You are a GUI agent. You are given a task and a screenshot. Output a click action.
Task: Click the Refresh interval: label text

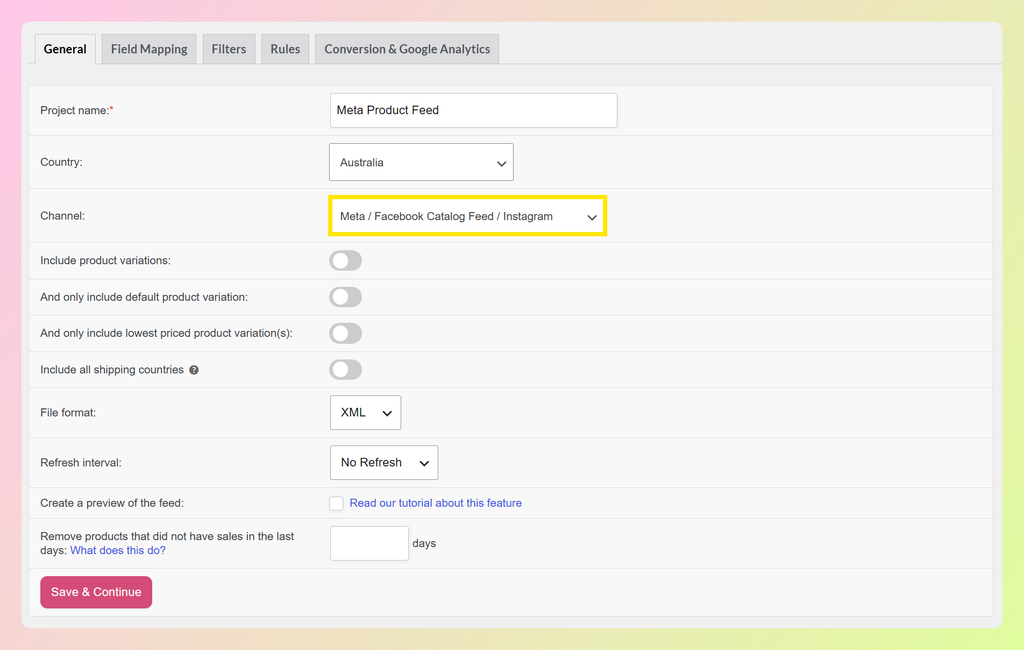tap(81, 463)
